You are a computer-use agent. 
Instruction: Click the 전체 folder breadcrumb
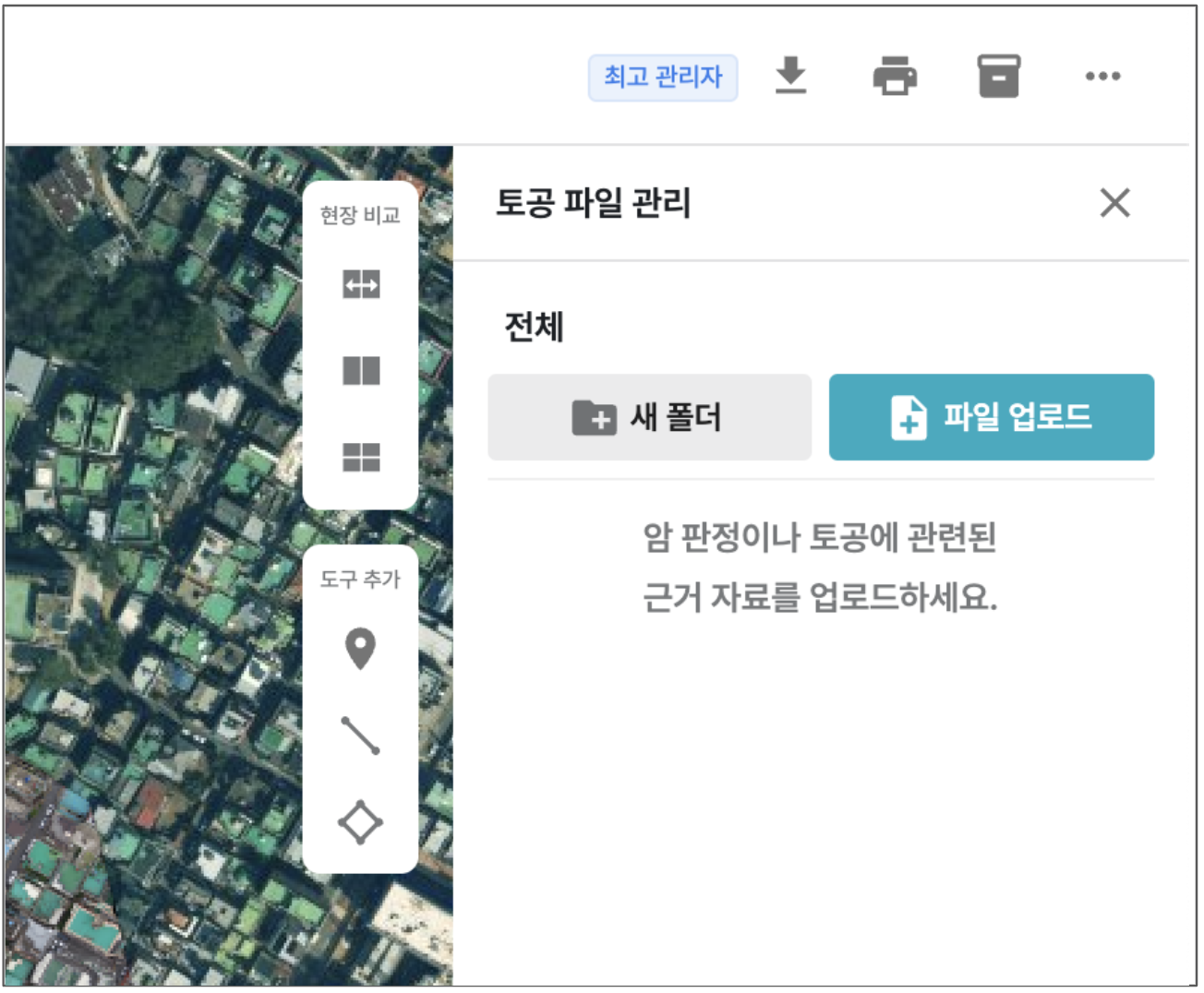(534, 327)
